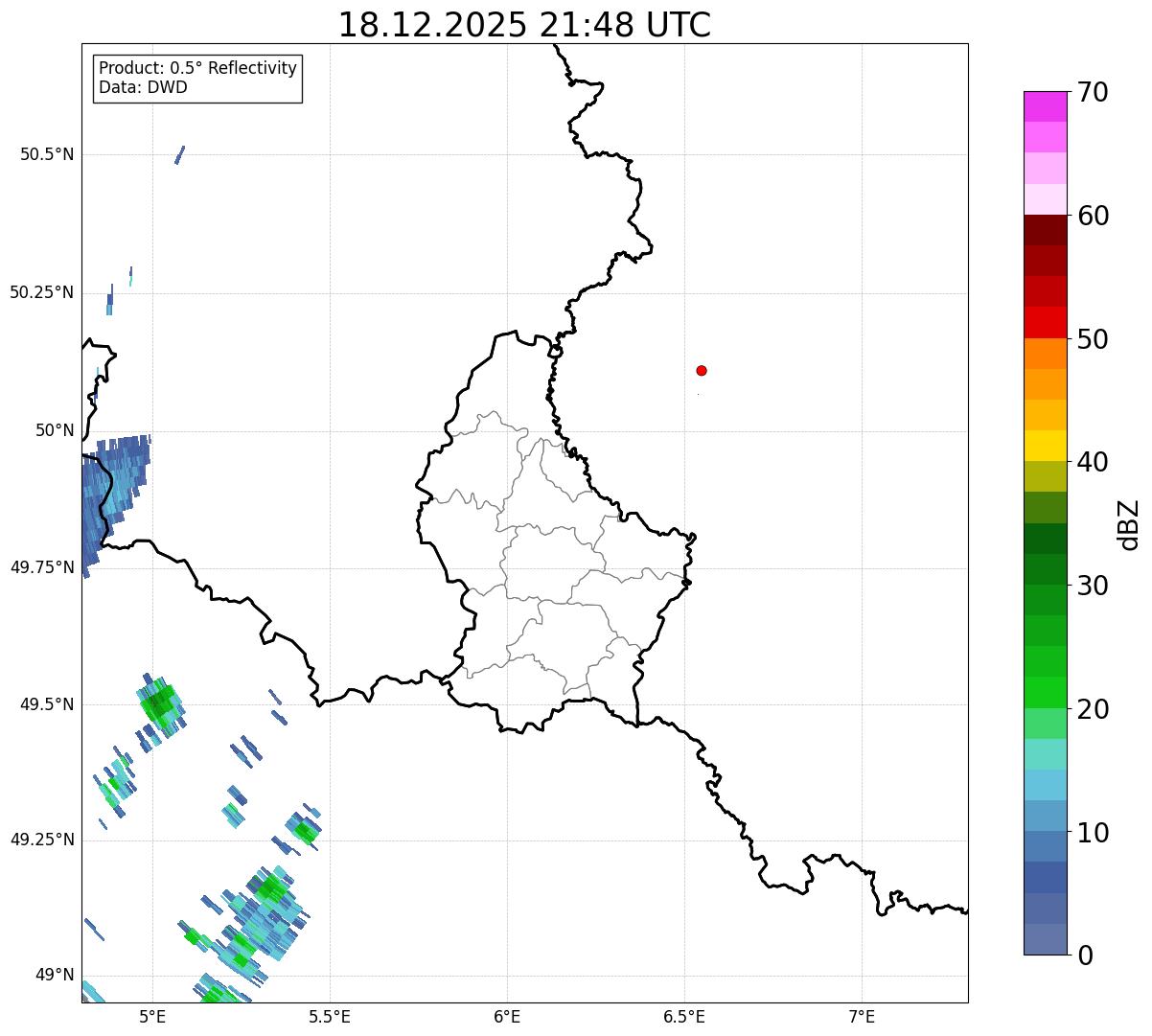Pick the bright red swatch above 50 dBZ

[x=1045, y=322]
